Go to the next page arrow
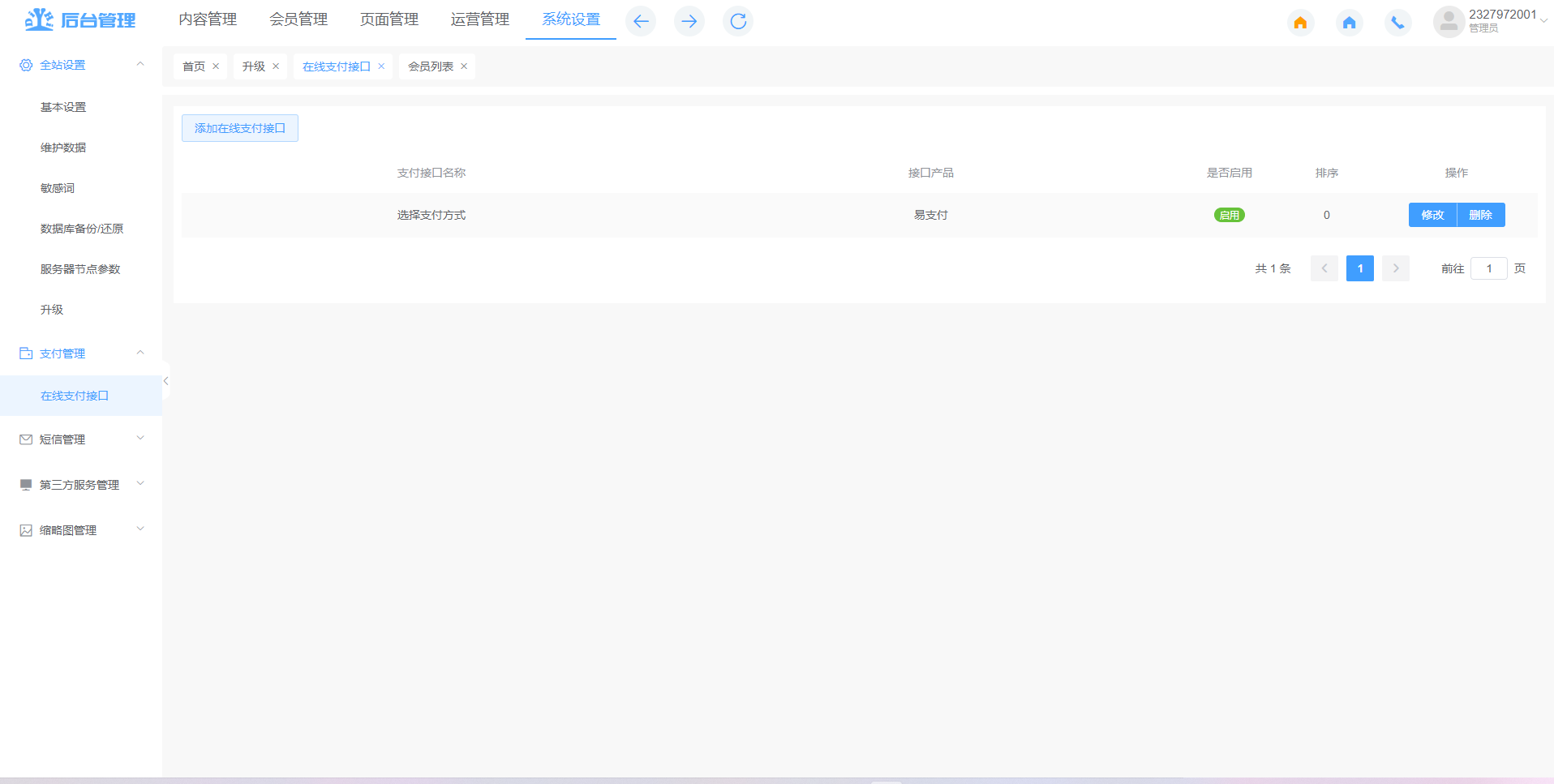The width and height of the screenshot is (1554, 784). pos(1396,268)
